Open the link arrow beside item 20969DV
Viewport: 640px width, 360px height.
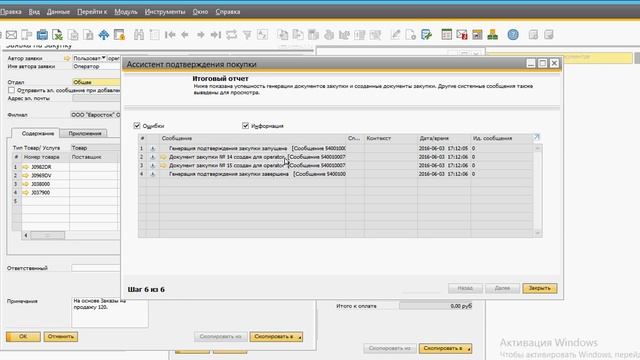[26, 176]
